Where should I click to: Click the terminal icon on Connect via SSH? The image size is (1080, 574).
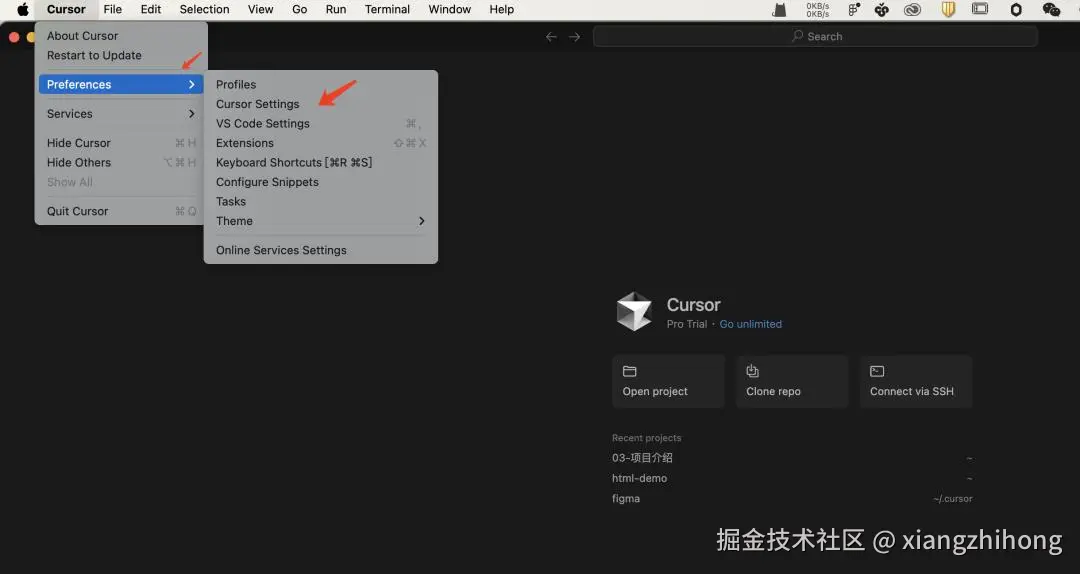coord(877,371)
